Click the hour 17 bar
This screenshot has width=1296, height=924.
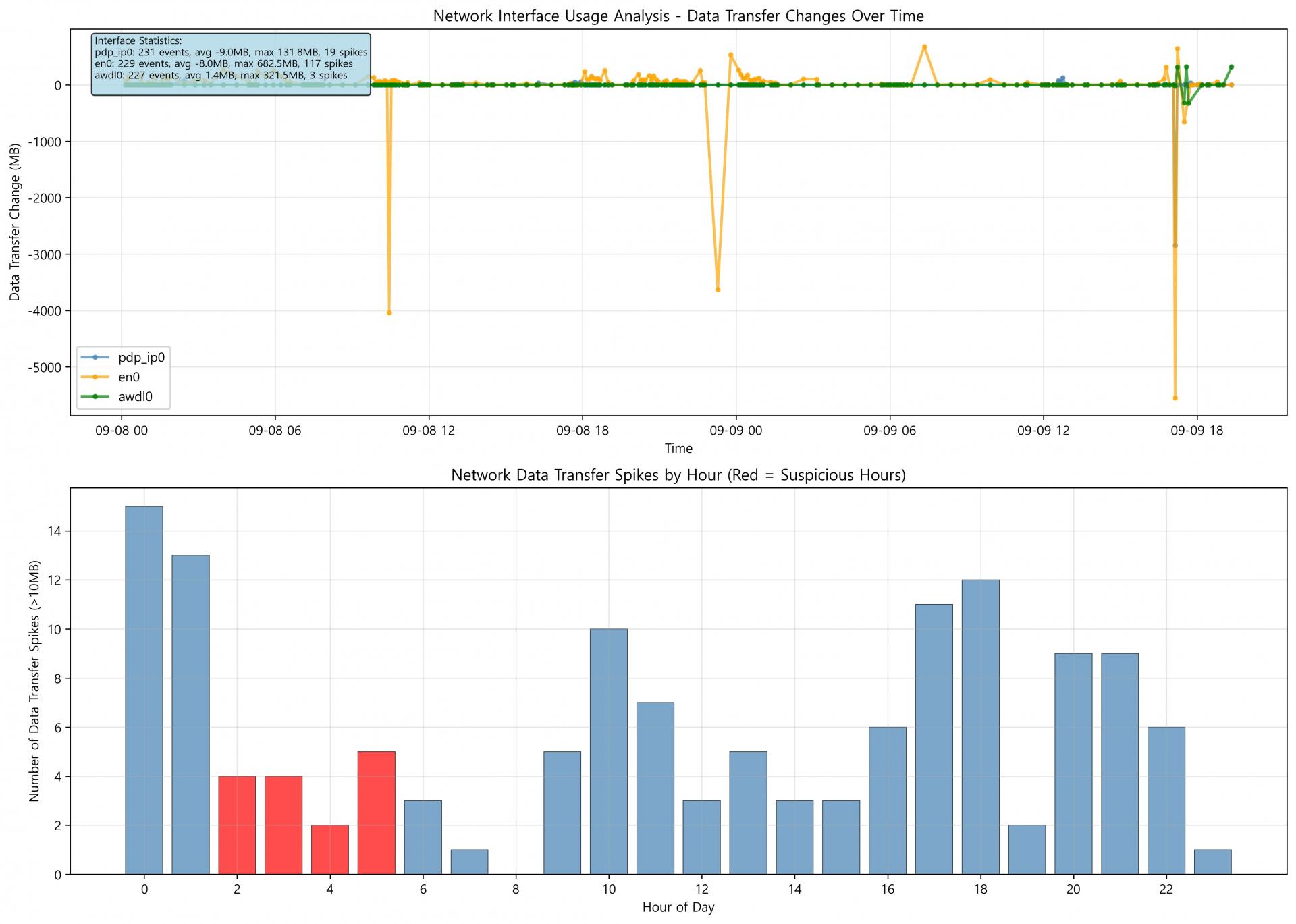(934, 739)
